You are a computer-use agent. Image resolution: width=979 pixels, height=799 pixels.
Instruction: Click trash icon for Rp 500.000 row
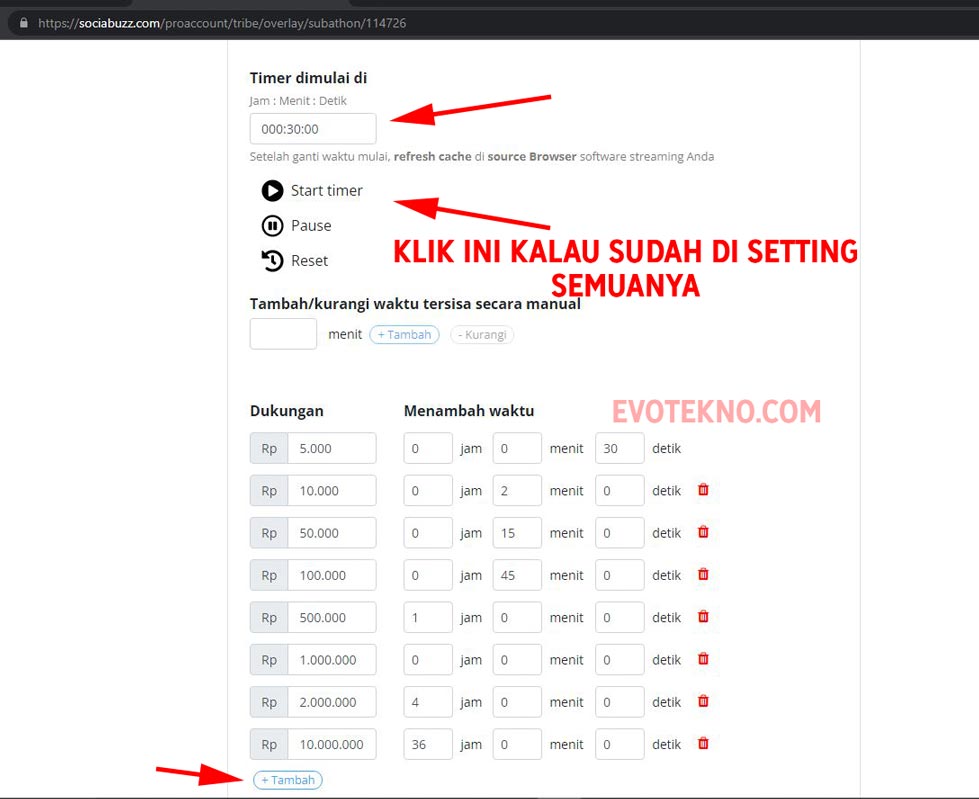point(703,617)
